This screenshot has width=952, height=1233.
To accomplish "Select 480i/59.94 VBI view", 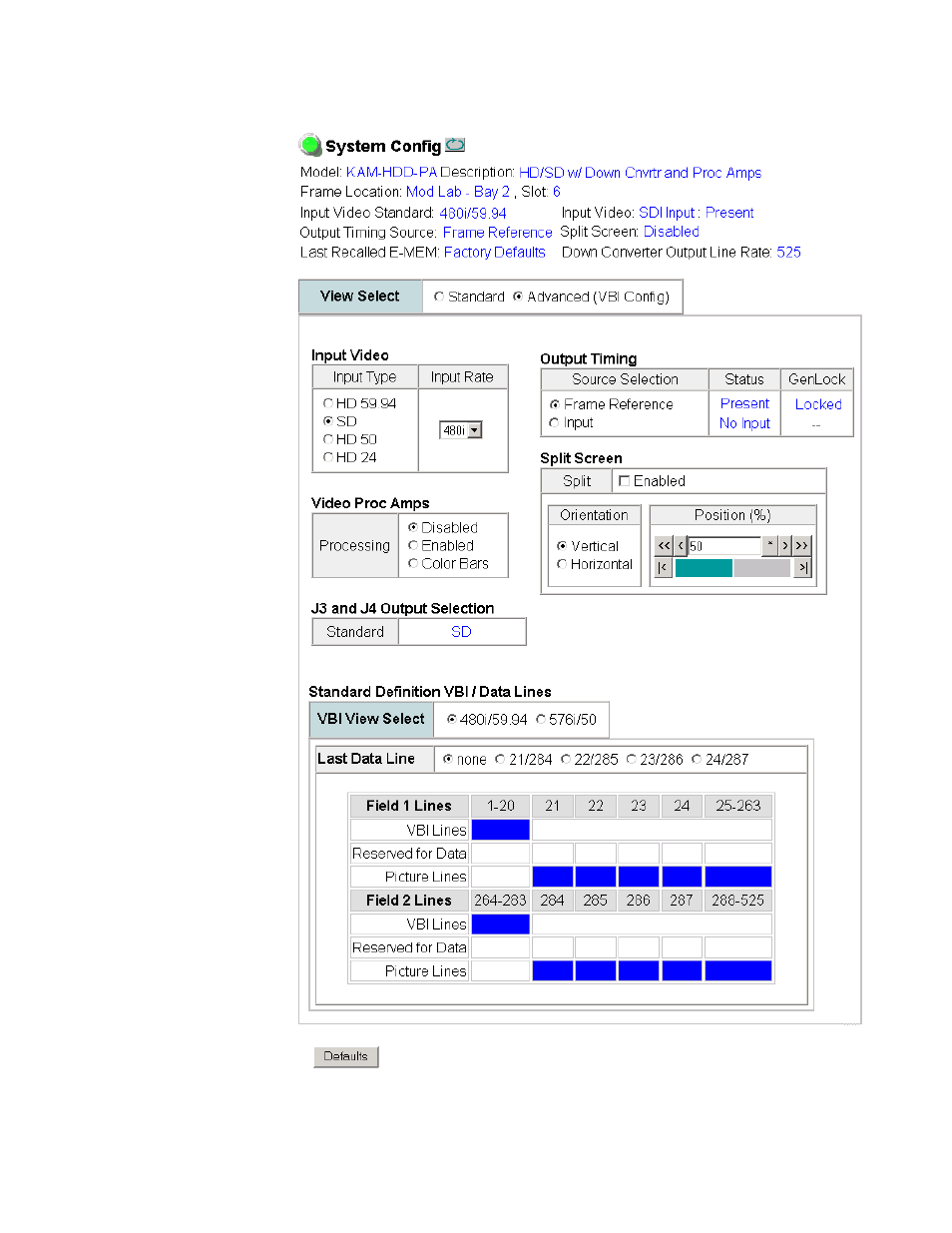I will [451, 719].
